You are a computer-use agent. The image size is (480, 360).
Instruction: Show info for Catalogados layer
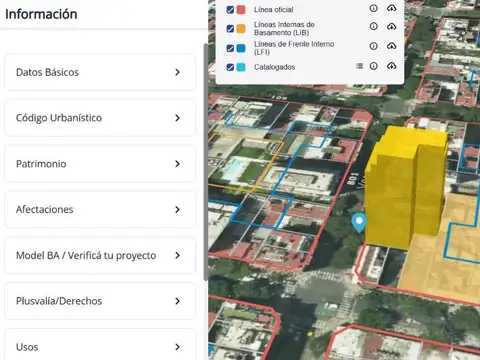coord(373,66)
